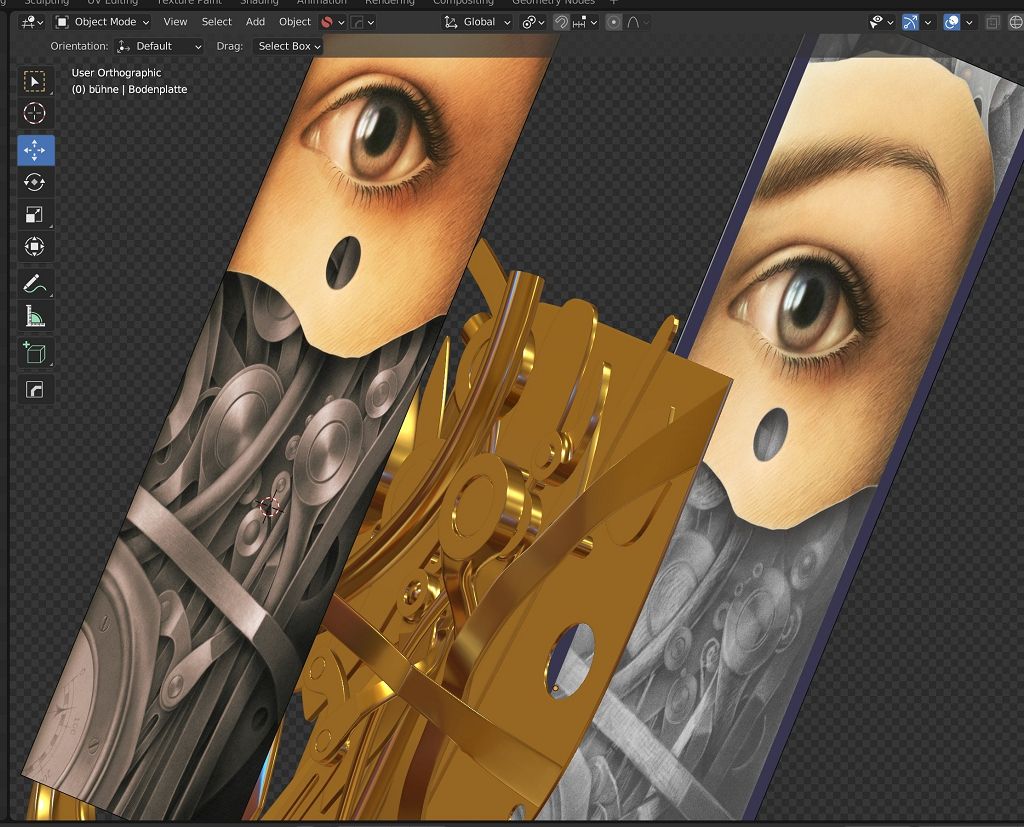Toggle viewport gizmos
The height and width of the screenshot is (827, 1024).
click(x=910, y=22)
